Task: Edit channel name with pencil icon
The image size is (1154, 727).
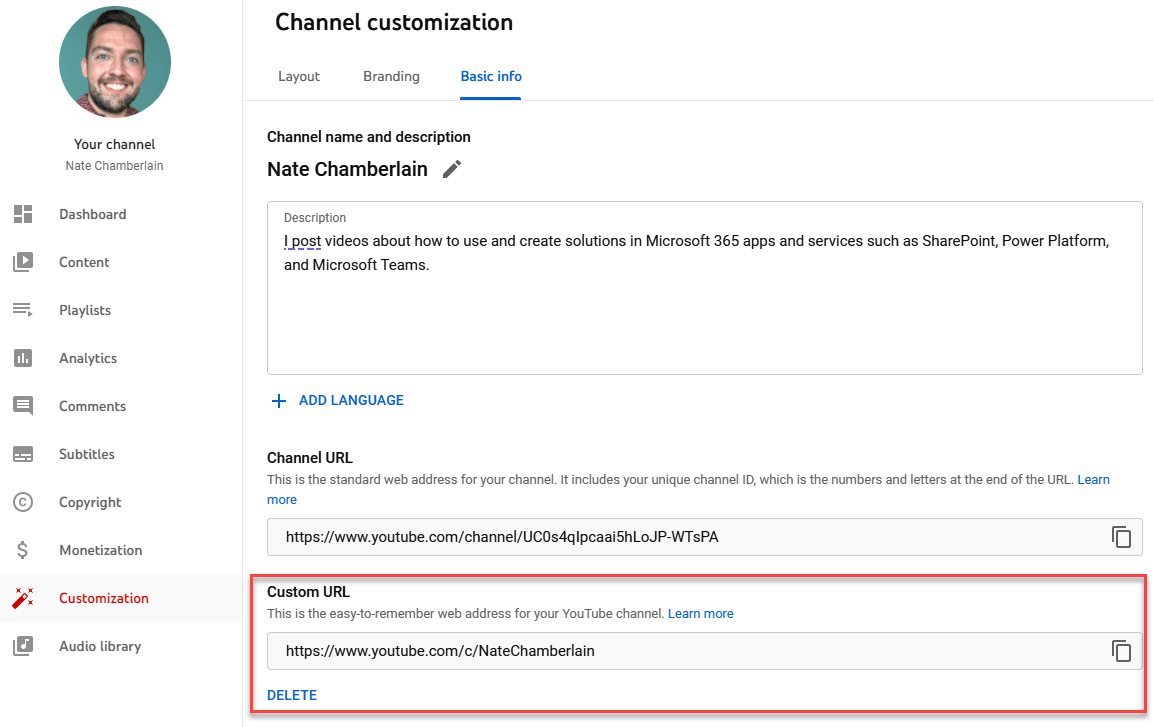Action: coord(452,169)
